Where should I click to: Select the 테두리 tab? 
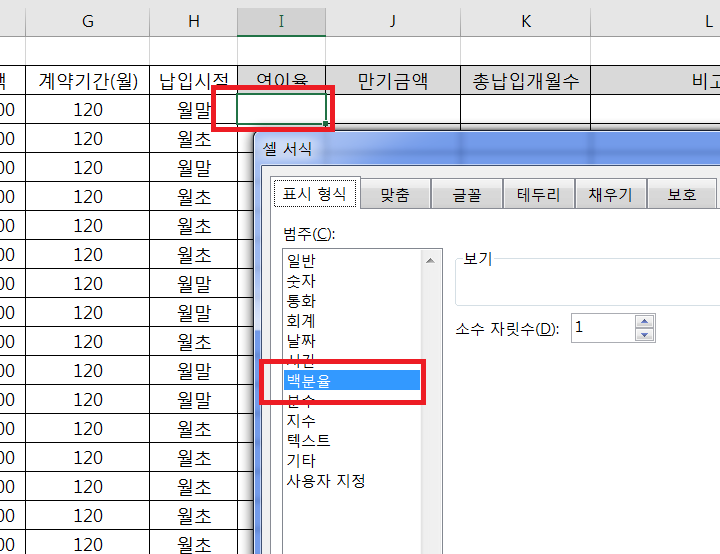point(539,195)
